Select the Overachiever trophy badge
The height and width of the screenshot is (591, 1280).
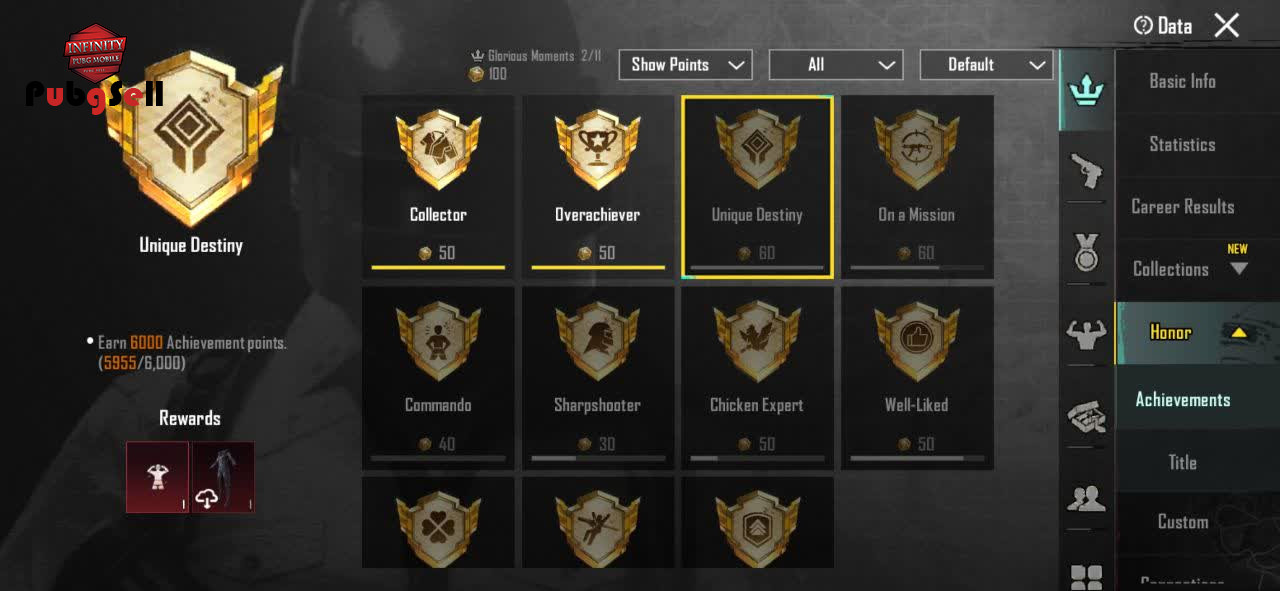point(598,187)
